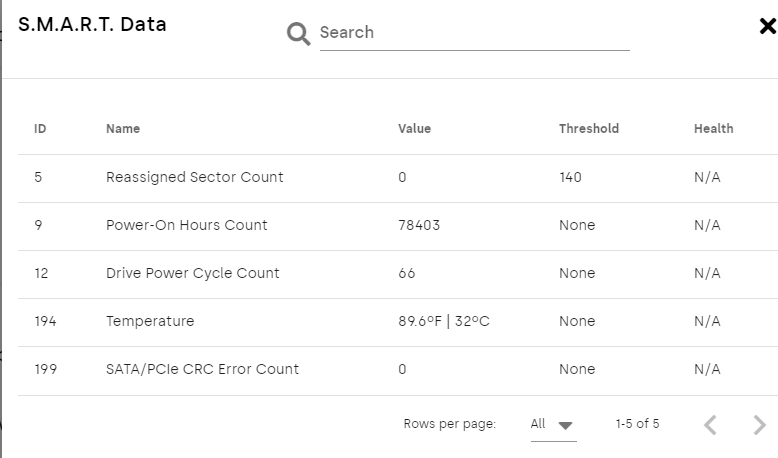Select the Drive Power Cycle Count row
Viewport: 778px width, 458px height.
click(x=193, y=273)
